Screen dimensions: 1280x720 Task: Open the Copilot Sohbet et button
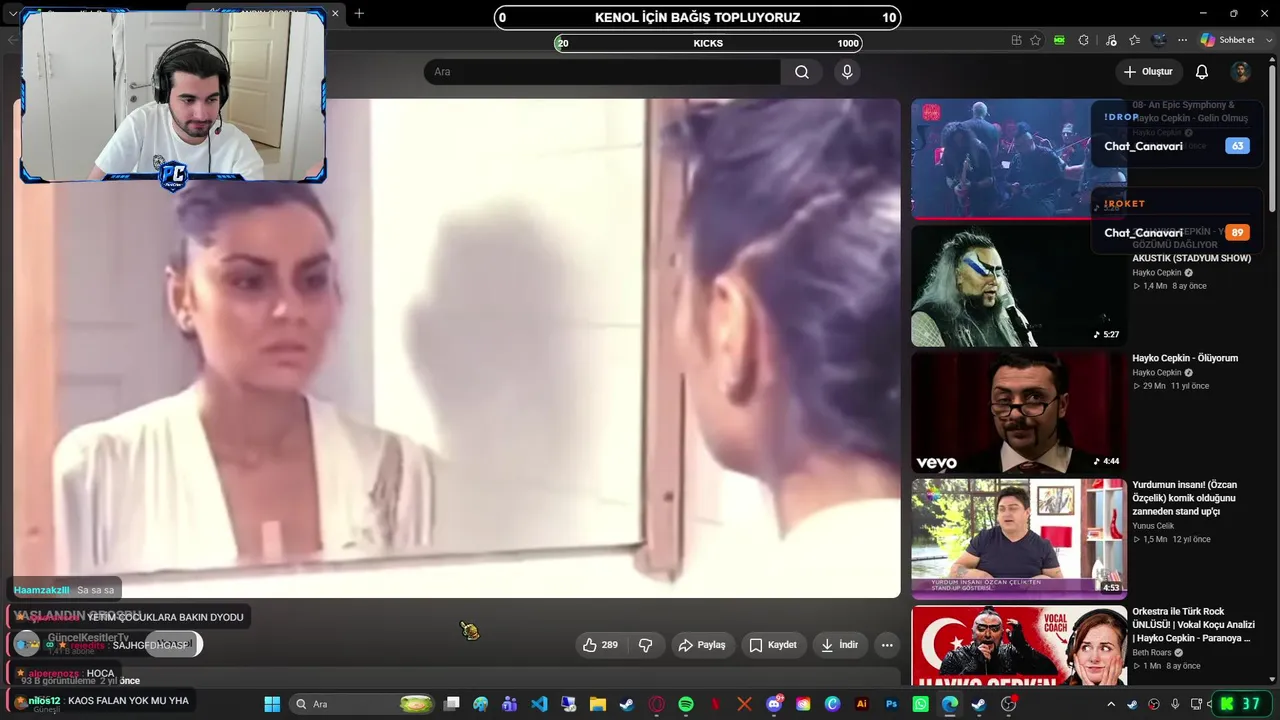(x=1228, y=40)
